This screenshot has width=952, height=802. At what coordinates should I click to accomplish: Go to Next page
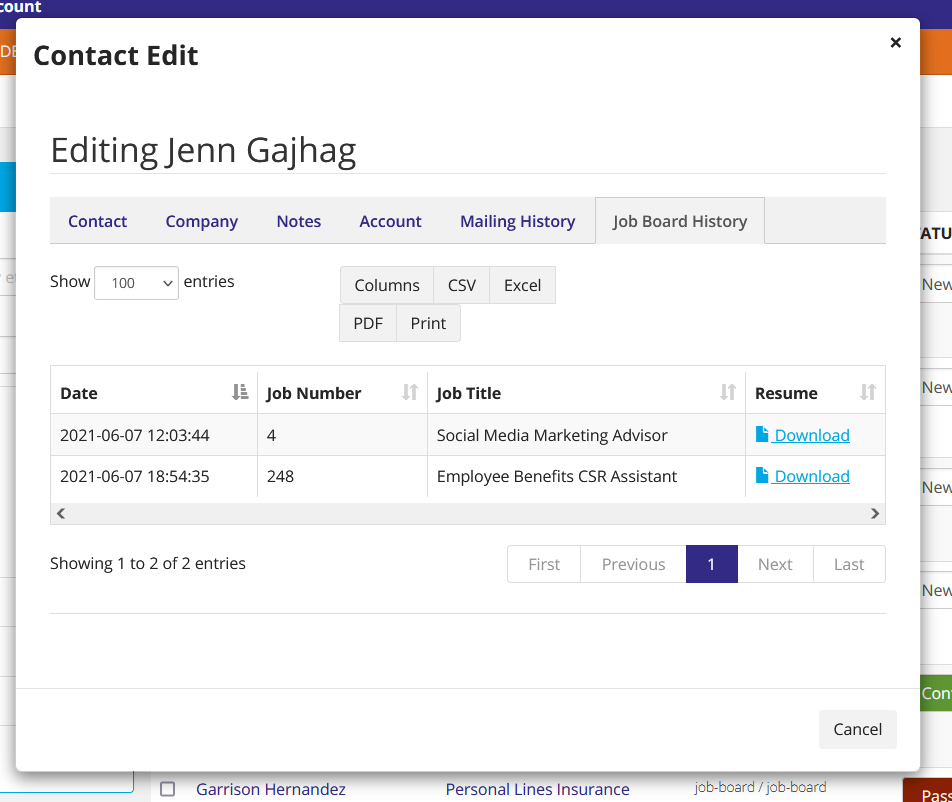pyautogui.click(x=775, y=564)
